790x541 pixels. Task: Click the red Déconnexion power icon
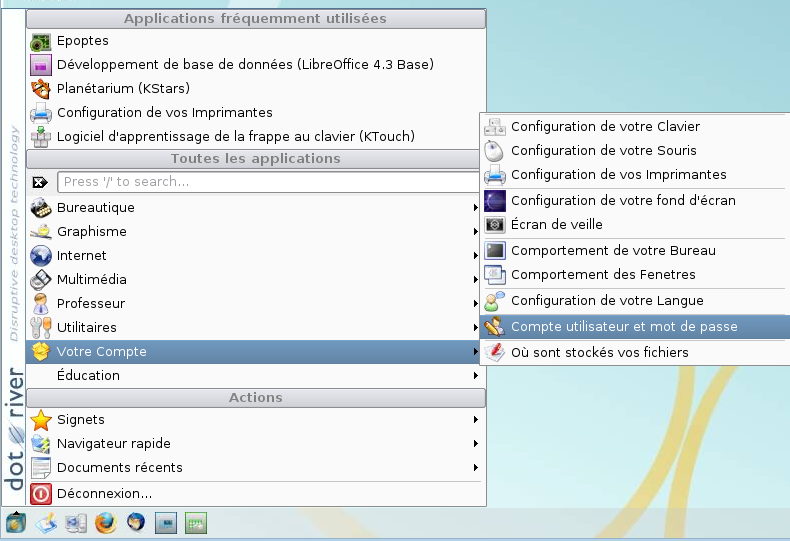click(x=41, y=493)
